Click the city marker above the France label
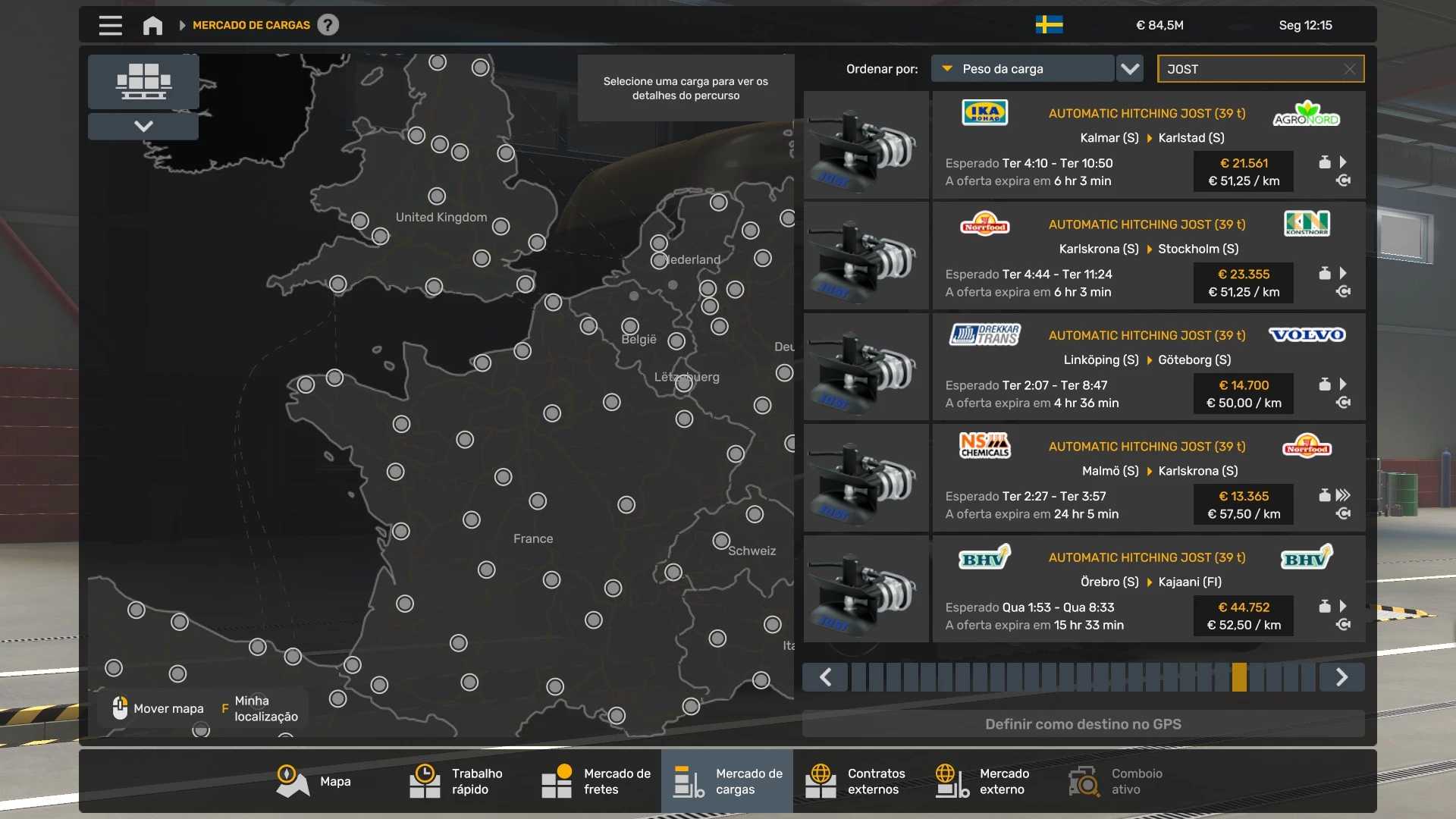This screenshot has height=819, width=1456. (x=538, y=501)
